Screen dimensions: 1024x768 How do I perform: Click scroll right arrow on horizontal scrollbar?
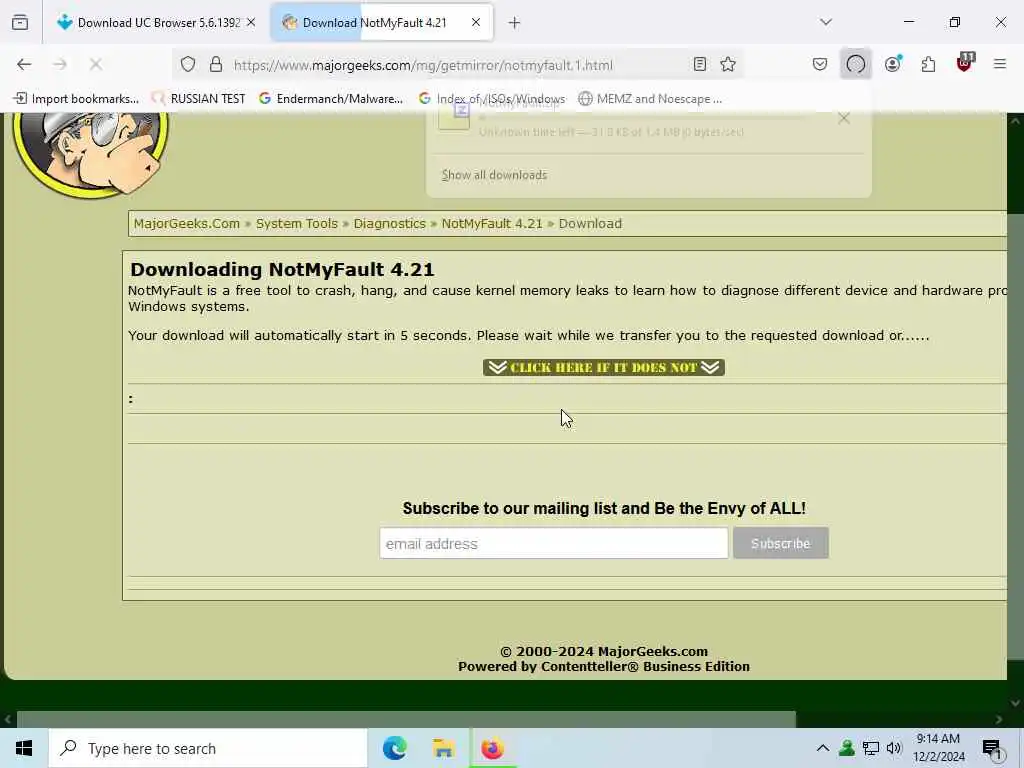click(999, 720)
